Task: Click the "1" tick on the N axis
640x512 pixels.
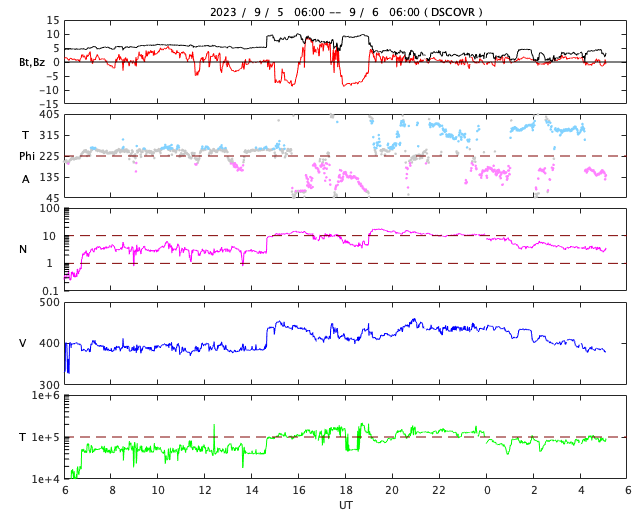Action: [50, 263]
